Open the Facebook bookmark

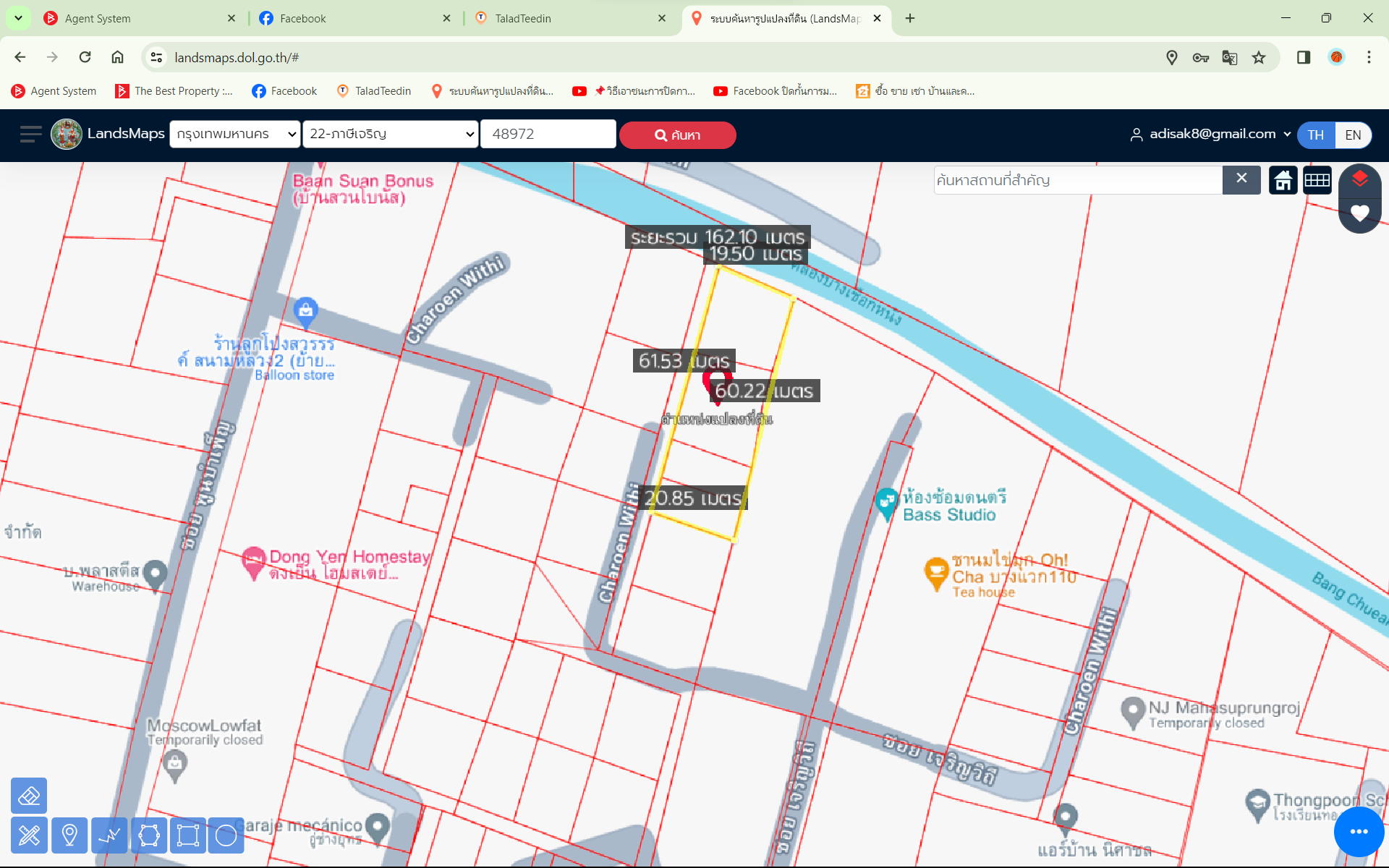pyautogui.click(x=284, y=91)
